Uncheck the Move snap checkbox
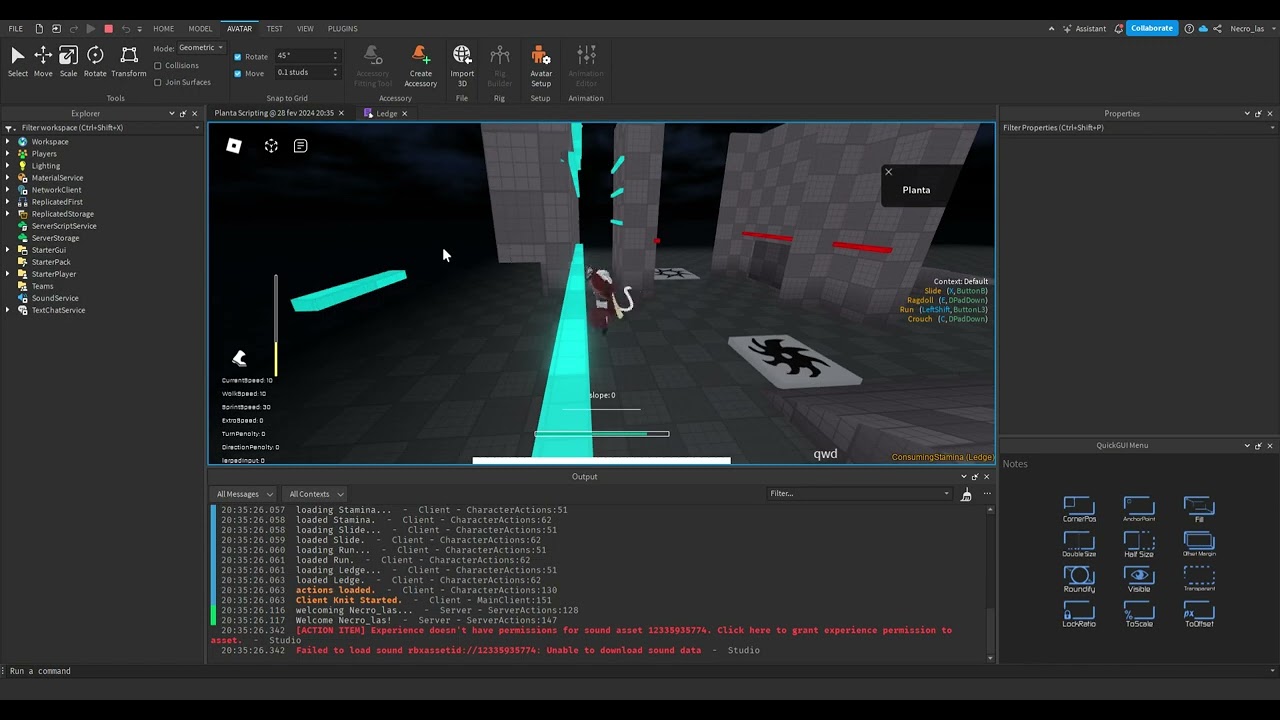This screenshot has width=1280, height=720. point(238,73)
